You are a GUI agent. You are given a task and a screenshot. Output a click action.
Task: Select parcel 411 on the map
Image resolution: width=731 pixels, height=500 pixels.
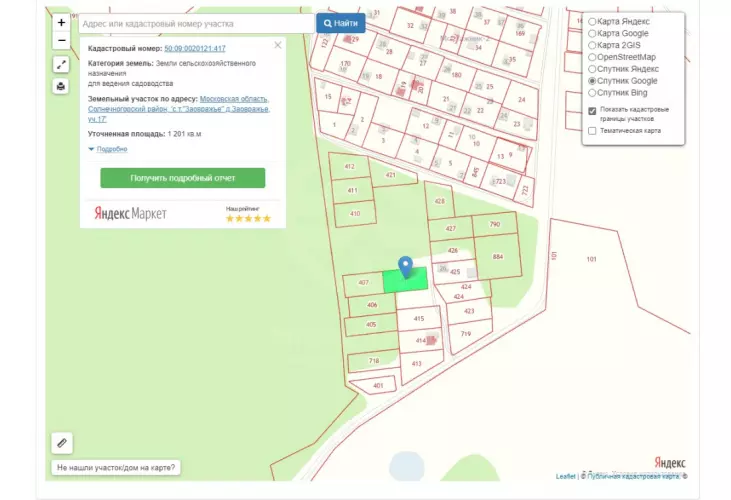(x=352, y=191)
